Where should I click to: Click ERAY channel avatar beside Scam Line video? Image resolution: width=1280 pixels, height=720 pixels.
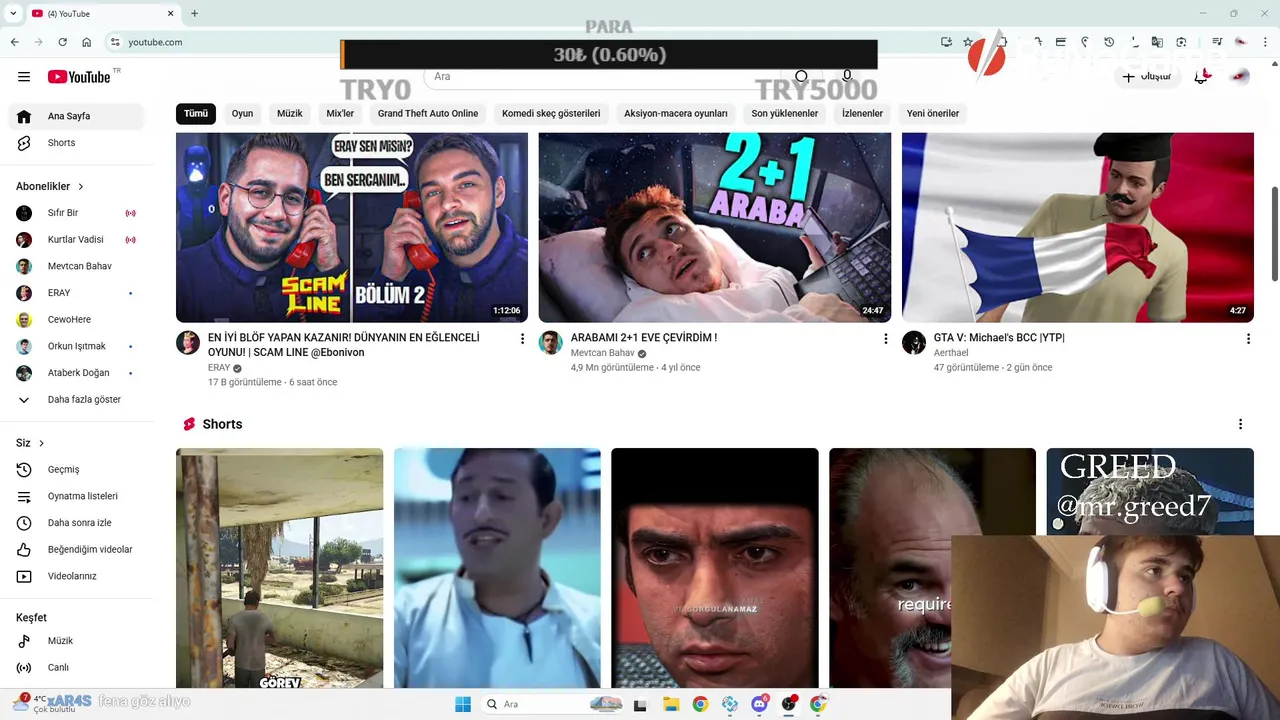pos(188,343)
